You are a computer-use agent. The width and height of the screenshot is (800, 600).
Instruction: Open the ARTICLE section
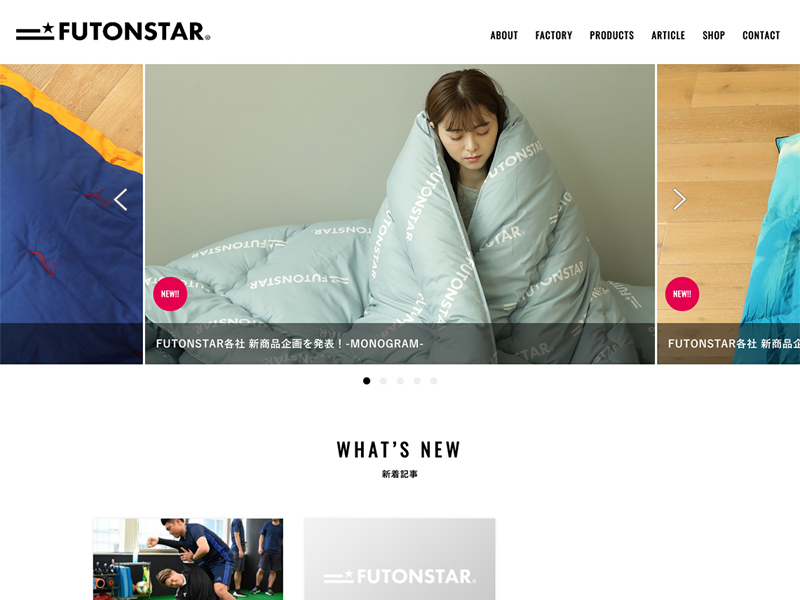668,35
